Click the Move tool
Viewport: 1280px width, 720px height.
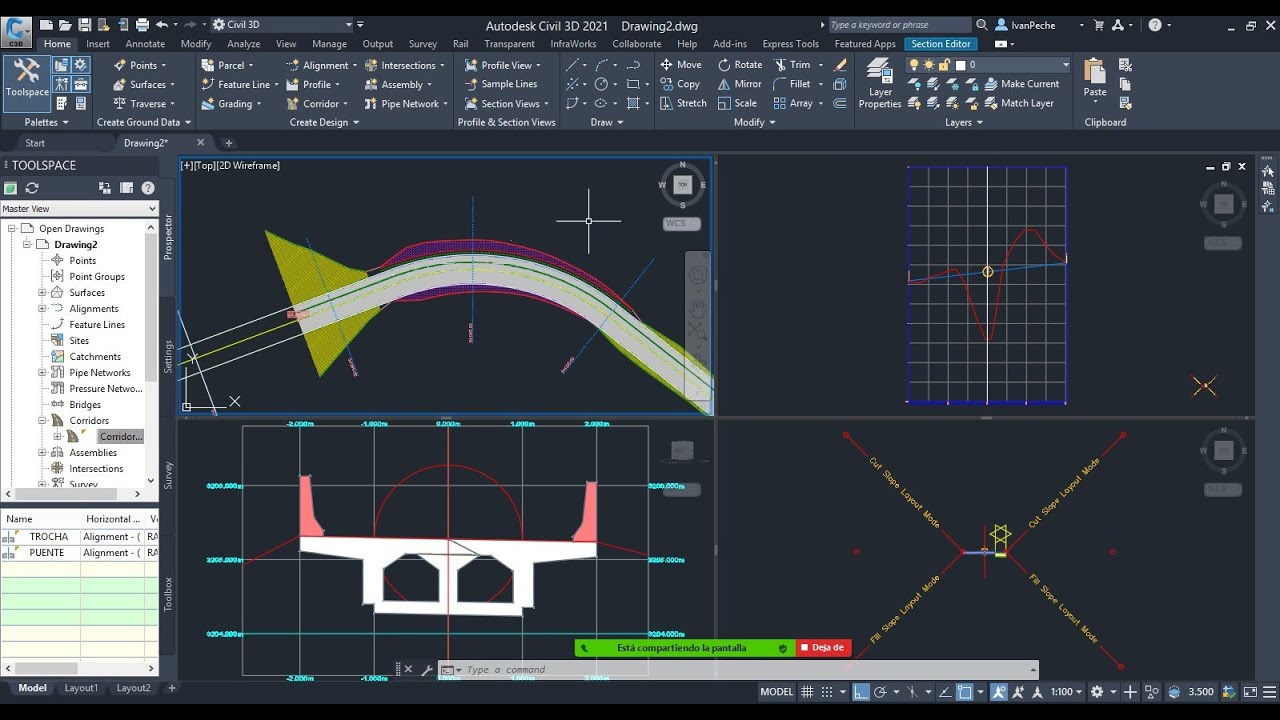point(681,65)
